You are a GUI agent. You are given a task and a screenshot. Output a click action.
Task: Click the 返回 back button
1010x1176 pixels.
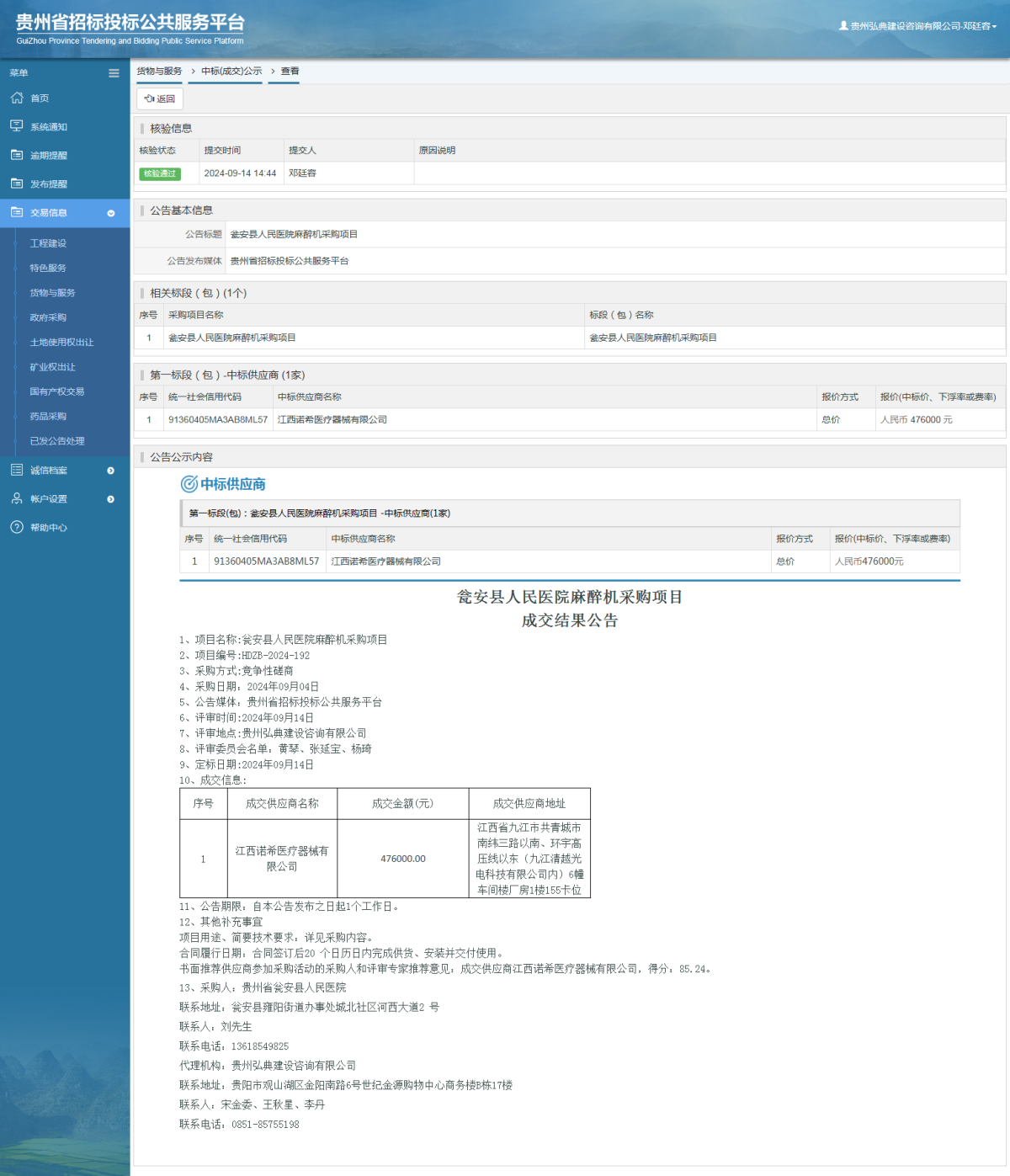[160, 98]
